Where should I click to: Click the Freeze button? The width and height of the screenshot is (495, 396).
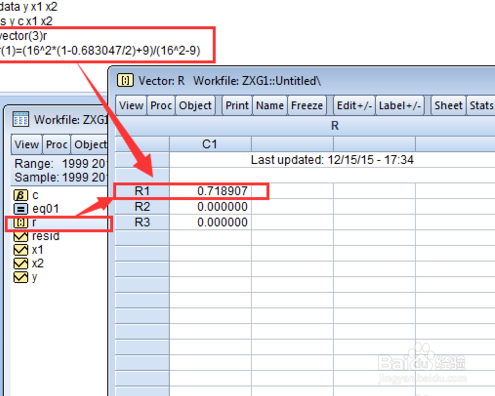[x=307, y=106]
